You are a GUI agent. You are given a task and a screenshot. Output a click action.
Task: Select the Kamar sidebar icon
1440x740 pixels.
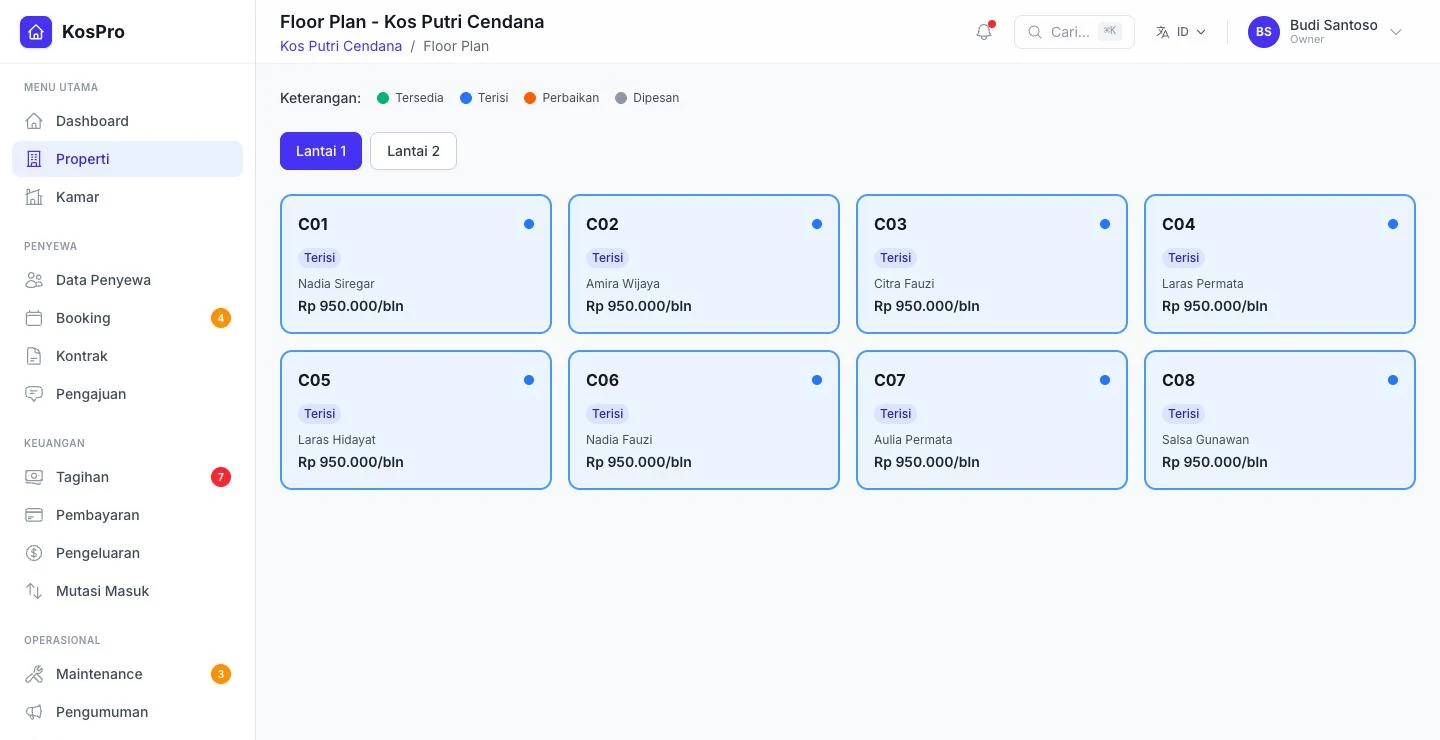(34, 197)
